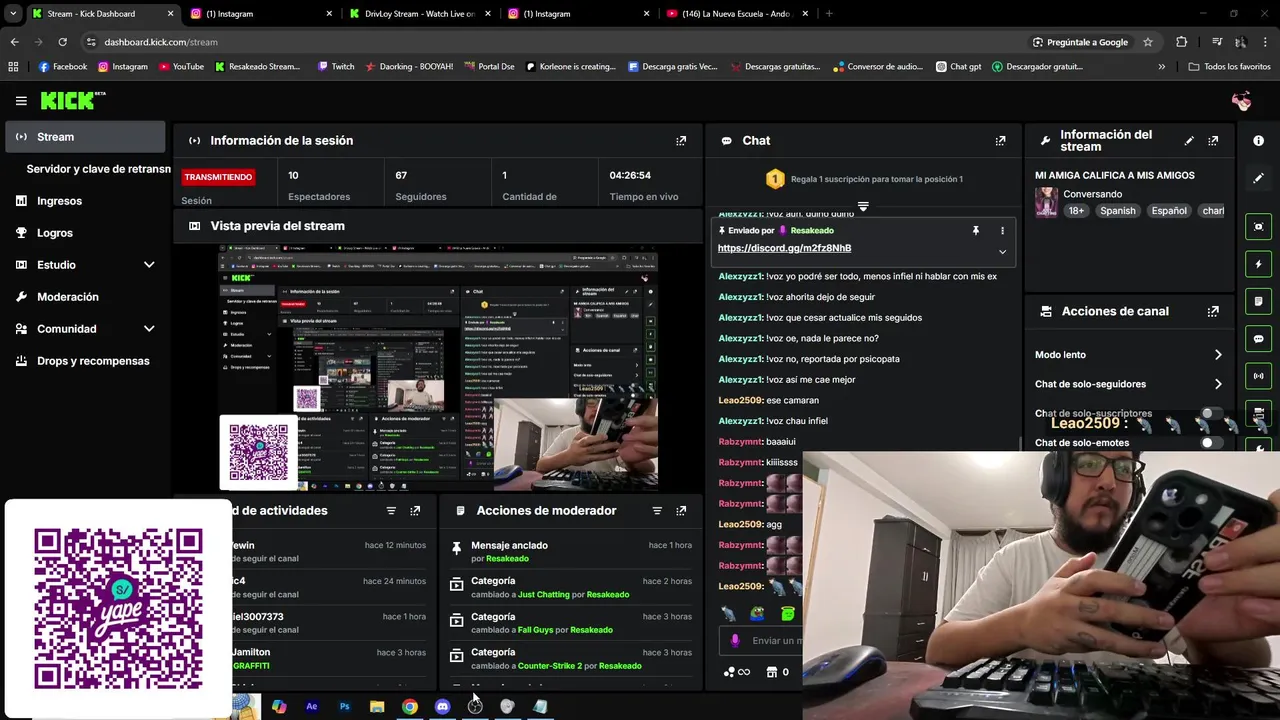Open the Chrome tab search dropdown

pyautogui.click(x=13, y=14)
